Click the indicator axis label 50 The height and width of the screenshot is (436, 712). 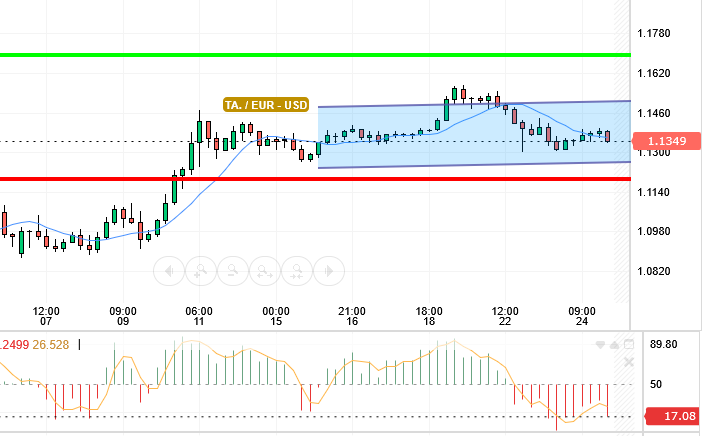click(656, 384)
